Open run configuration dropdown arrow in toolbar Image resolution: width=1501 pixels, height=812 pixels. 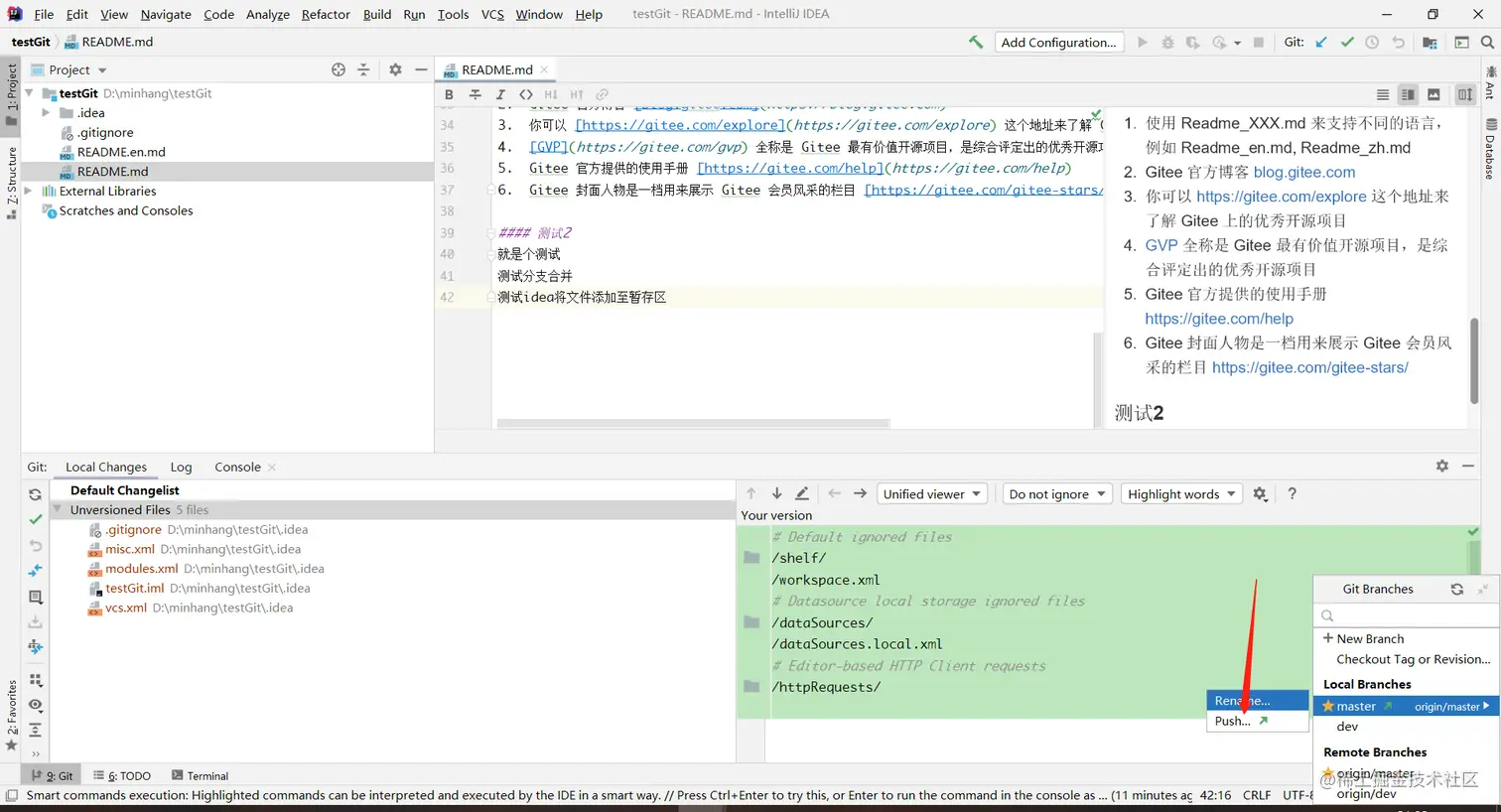[x=1237, y=43]
